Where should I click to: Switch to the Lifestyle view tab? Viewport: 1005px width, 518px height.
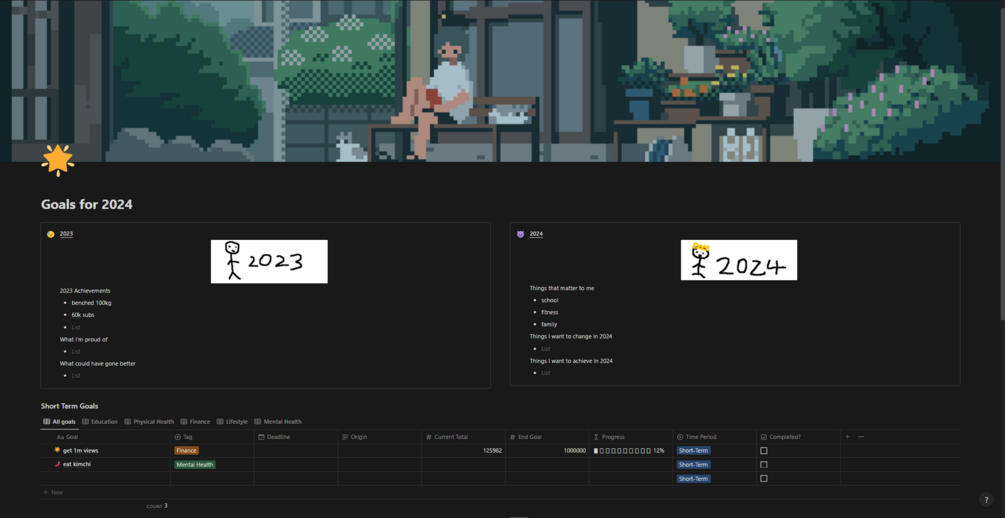(x=232, y=422)
